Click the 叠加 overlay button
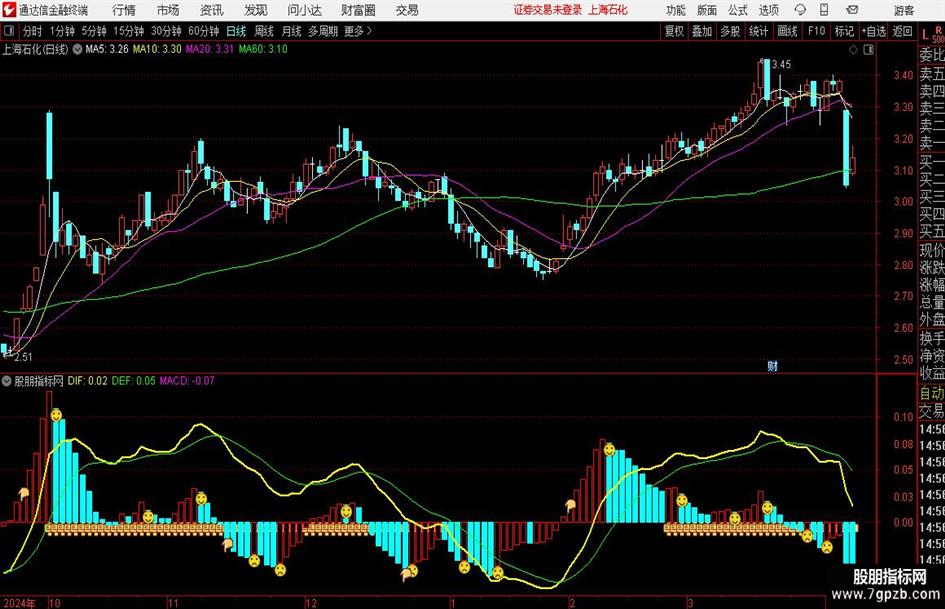 pos(702,31)
